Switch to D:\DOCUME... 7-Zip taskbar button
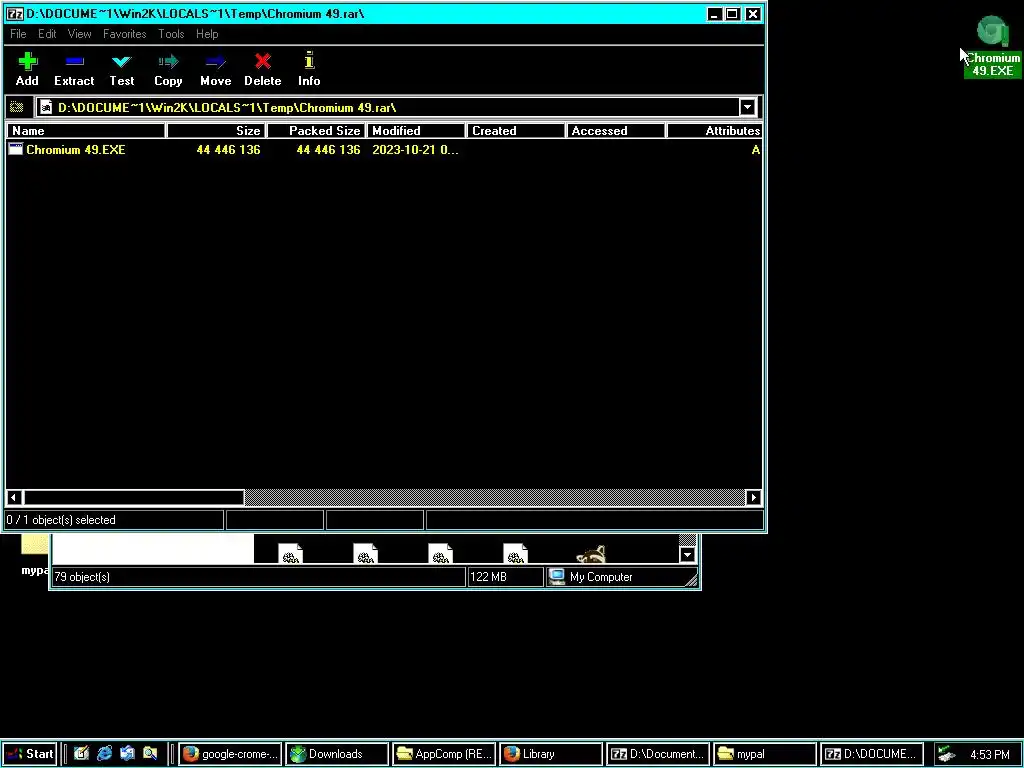1024x768 pixels. [872, 754]
